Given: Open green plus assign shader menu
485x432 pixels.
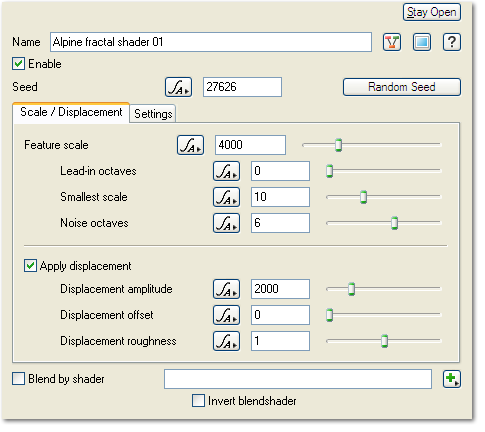Looking at the screenshot, I should [x=452, y=379].
